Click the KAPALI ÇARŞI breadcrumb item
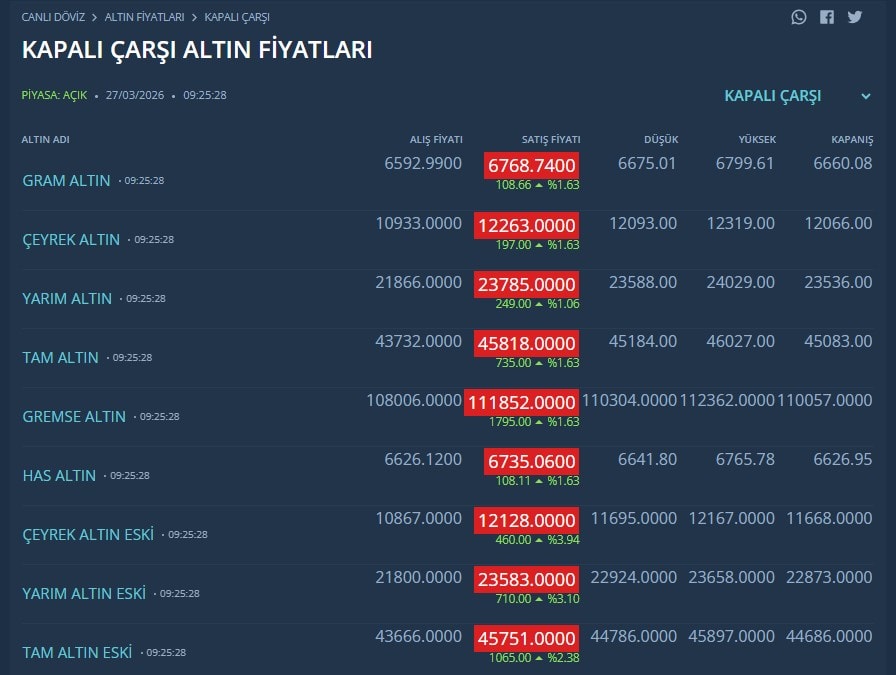The height and width of the screenshot is (675, 896). (237, 17)
